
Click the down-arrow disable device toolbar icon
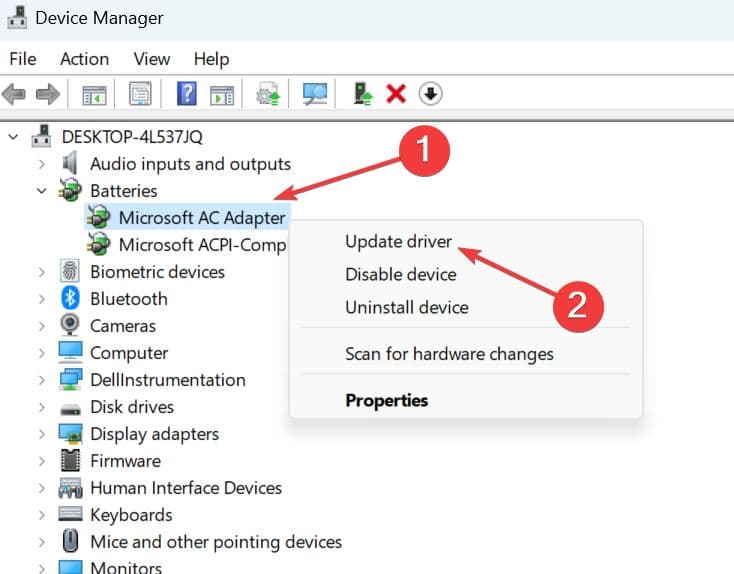pyautogui.click(x=430, y=94)
